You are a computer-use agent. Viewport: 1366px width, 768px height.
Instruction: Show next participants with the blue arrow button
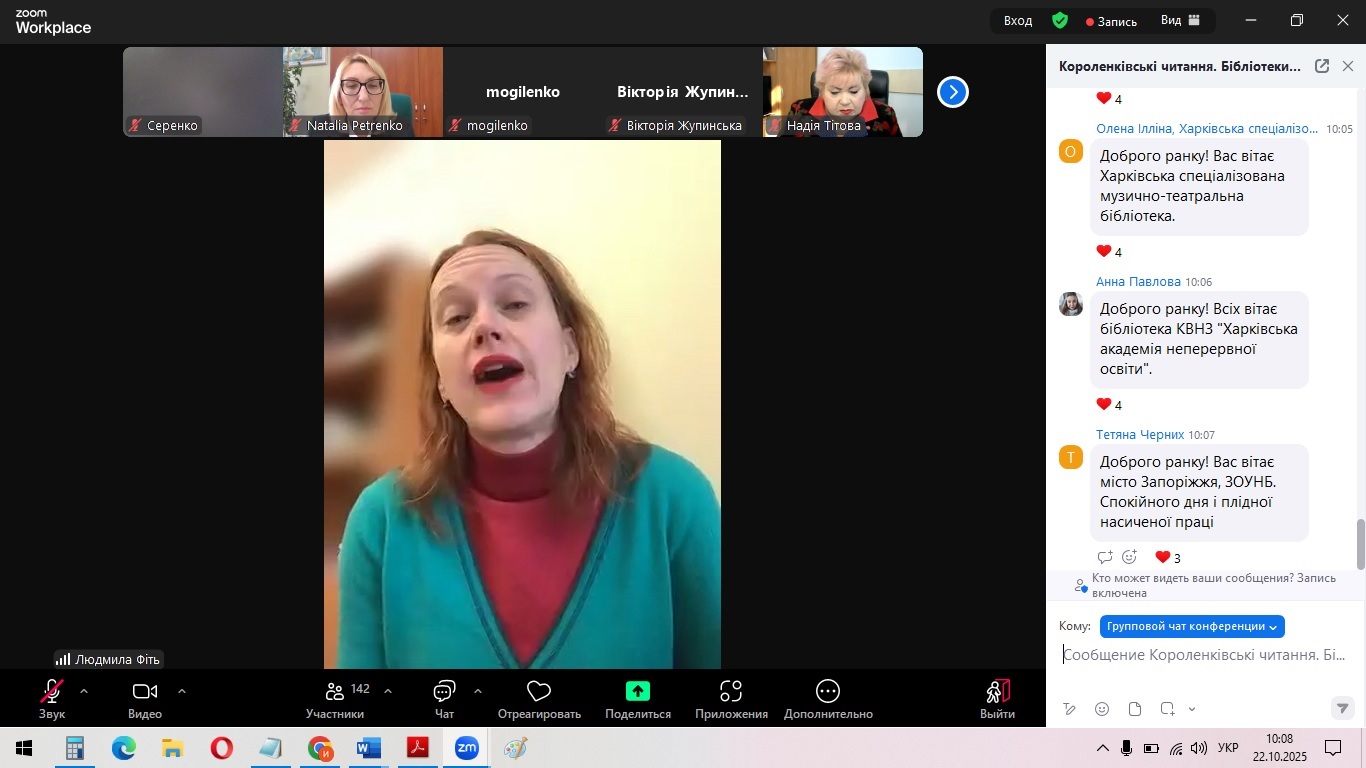pos(952,92)
